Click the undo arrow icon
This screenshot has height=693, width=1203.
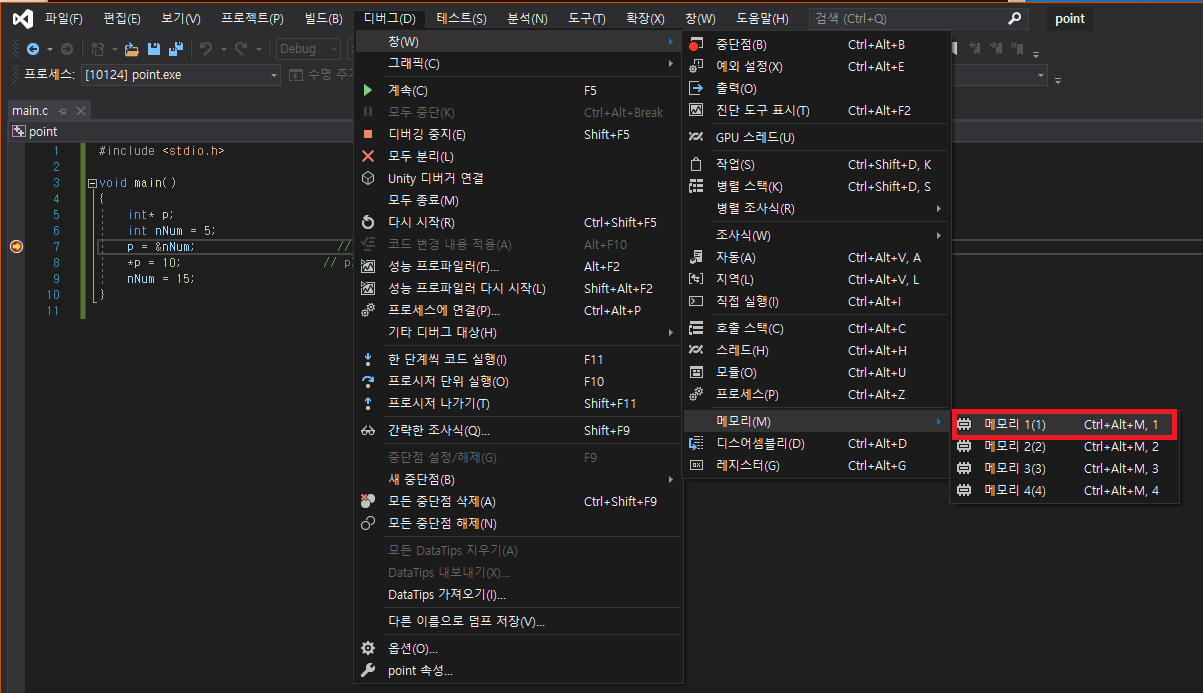tap(206, 49)
